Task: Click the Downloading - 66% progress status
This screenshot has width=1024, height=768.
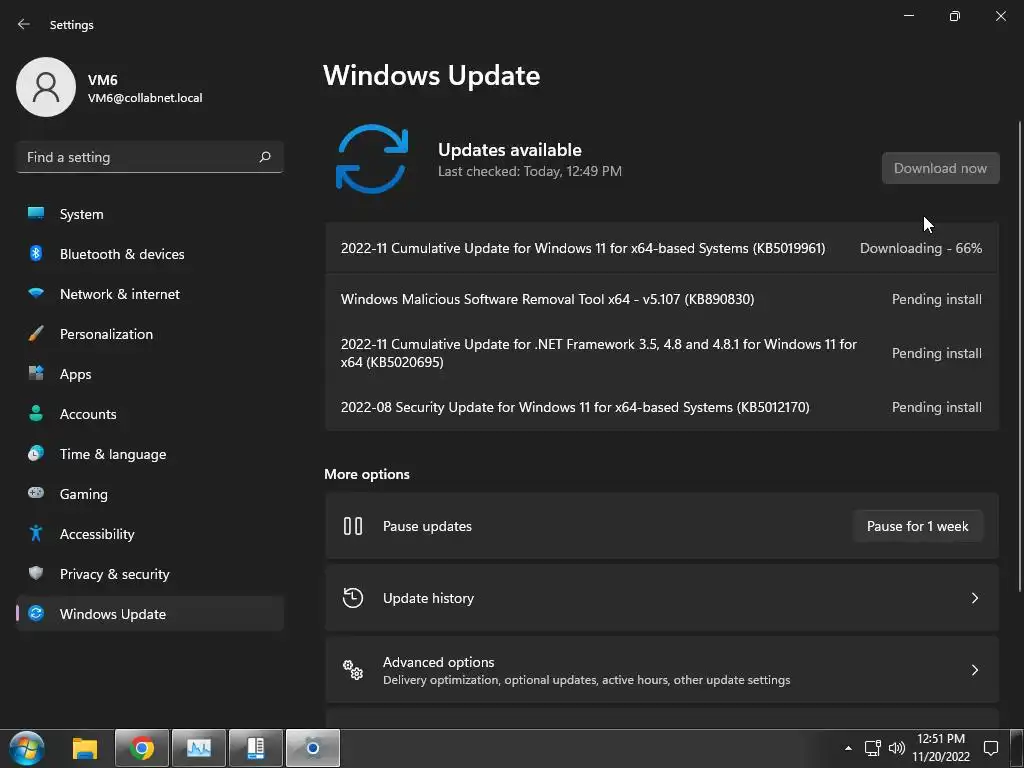Action: point(921,248)
